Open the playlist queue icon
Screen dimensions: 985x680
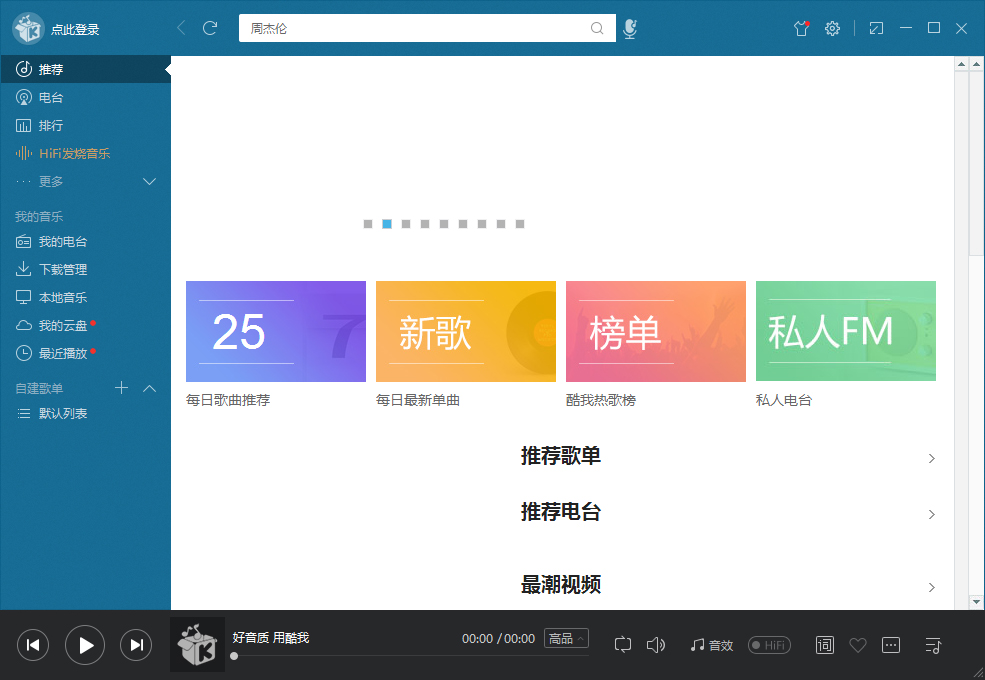pos(933,645)
